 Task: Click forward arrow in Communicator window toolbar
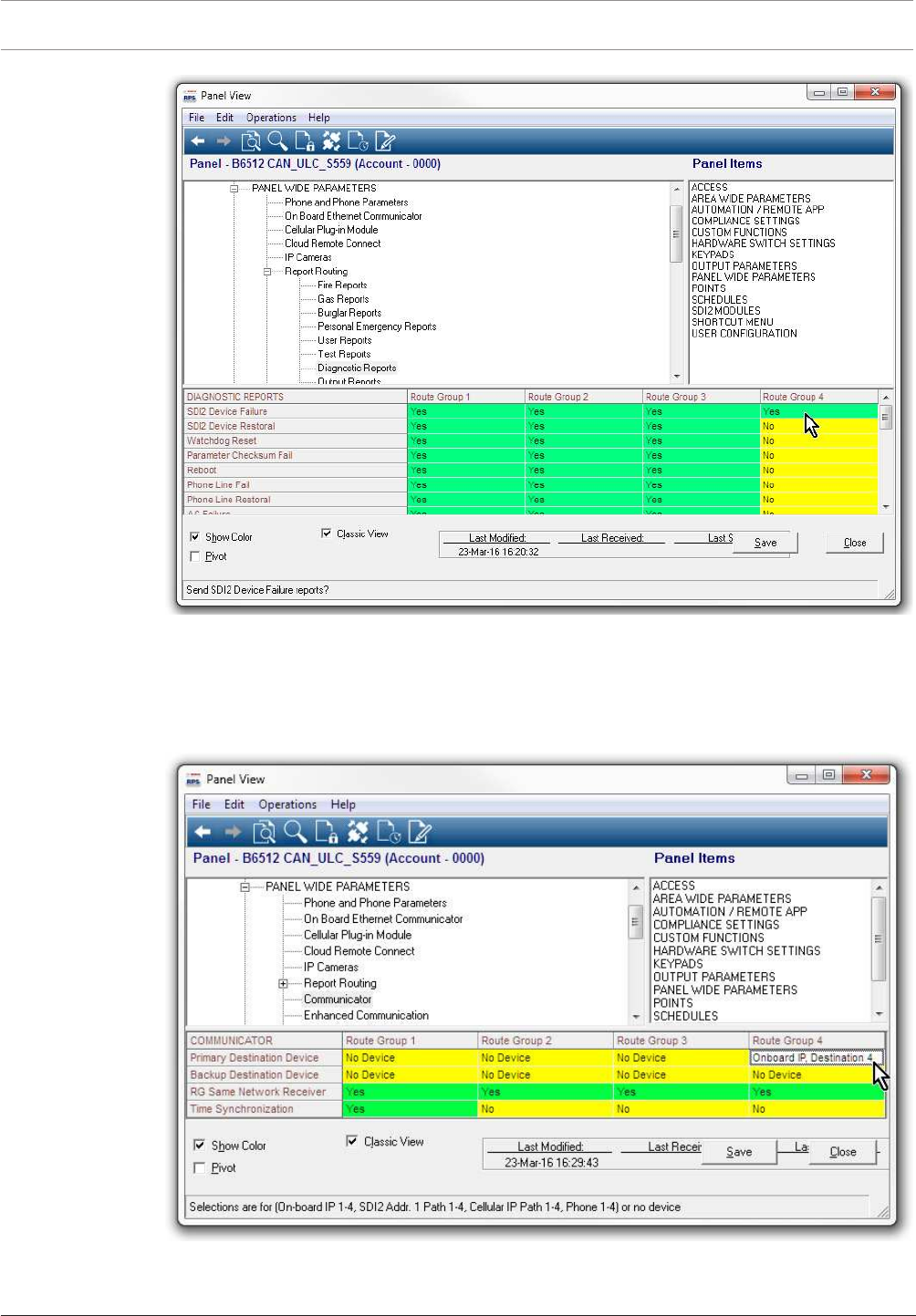click(x=233, y=832)
